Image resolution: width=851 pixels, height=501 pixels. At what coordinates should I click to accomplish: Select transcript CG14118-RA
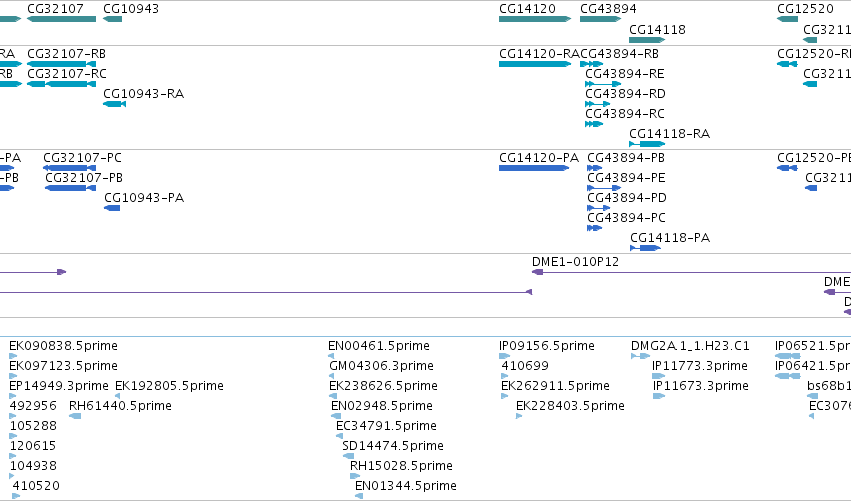pyautogui.click(x=647, y=144)
